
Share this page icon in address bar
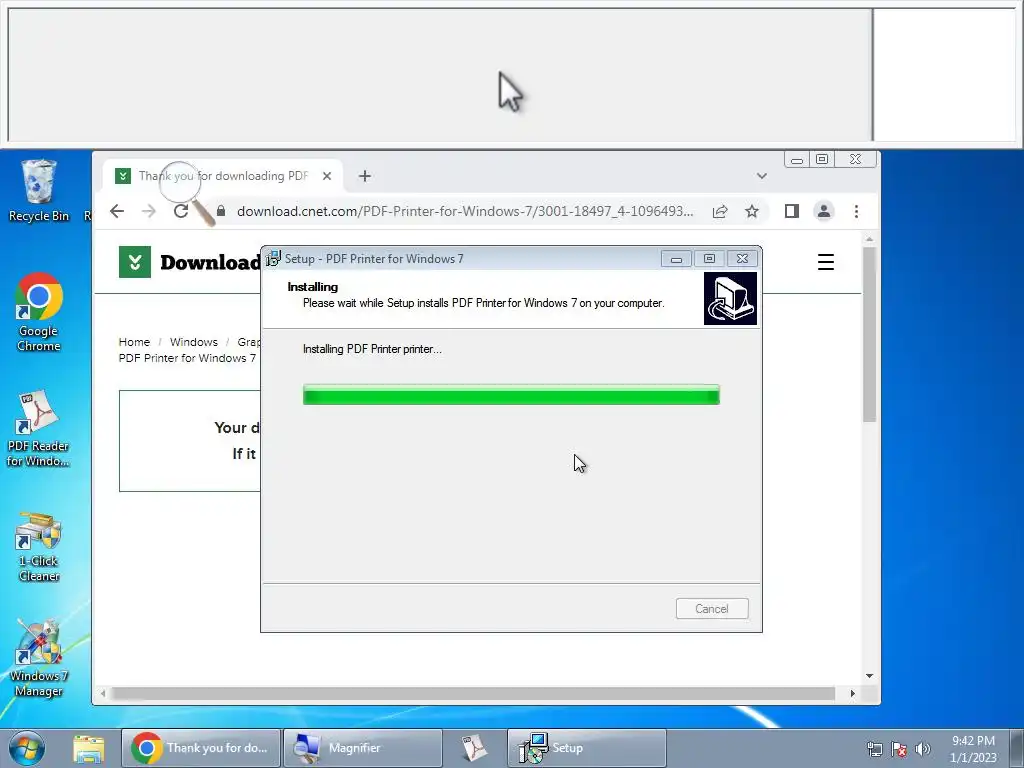point(720,211)
